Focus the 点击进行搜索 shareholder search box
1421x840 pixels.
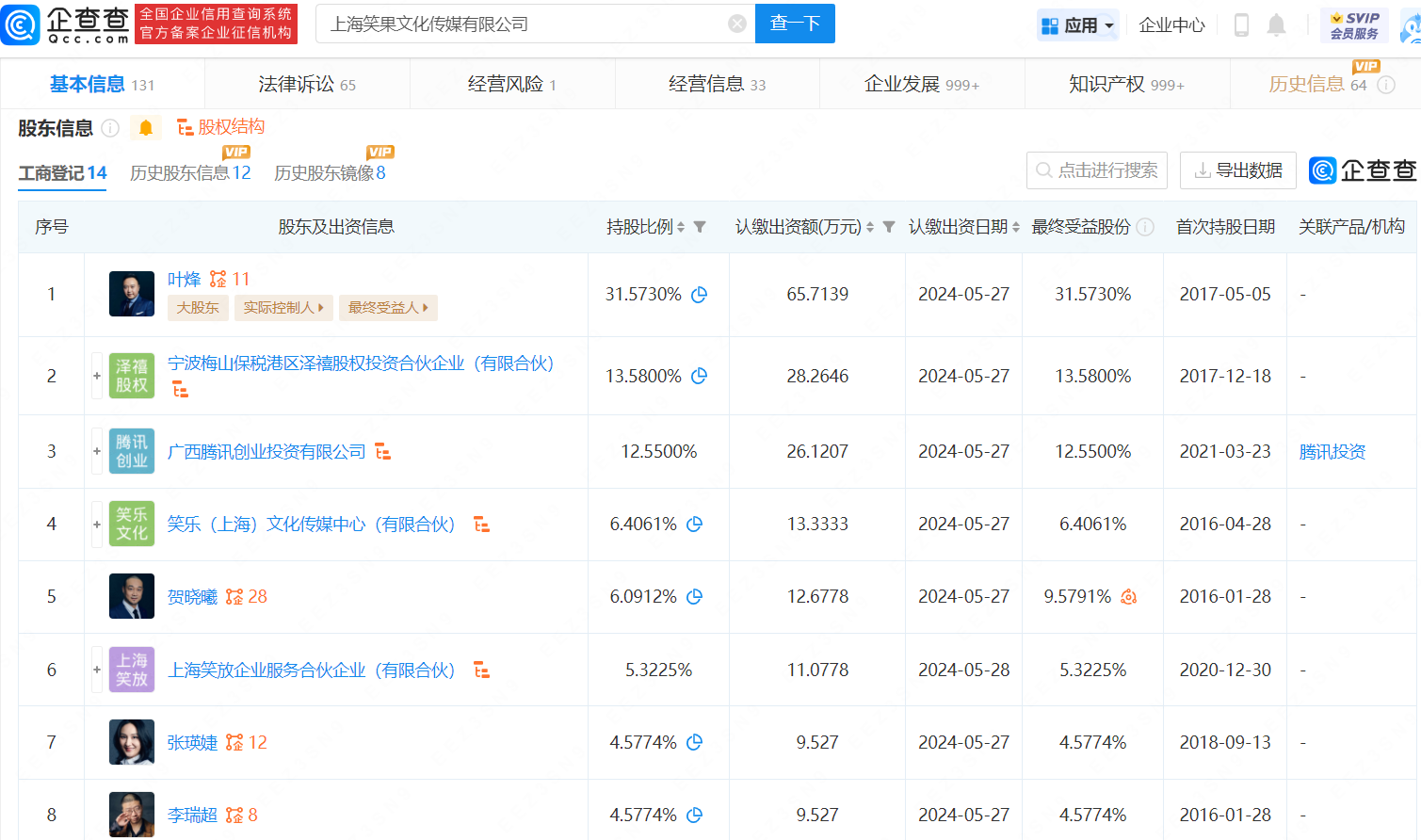pos(1097,170)
